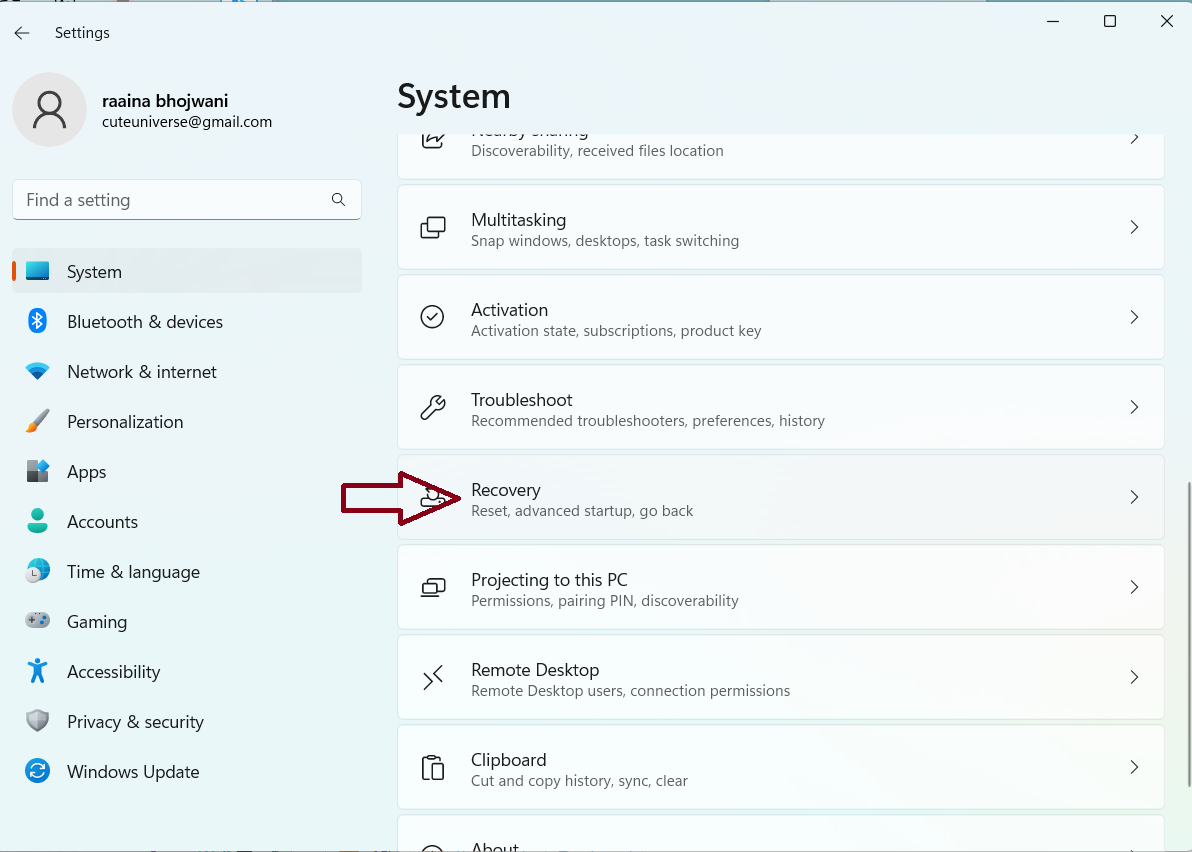Click the search magnifier icon
This screenshot has width=1192, height=852.
pyautogui.click(x=338, y=200)
